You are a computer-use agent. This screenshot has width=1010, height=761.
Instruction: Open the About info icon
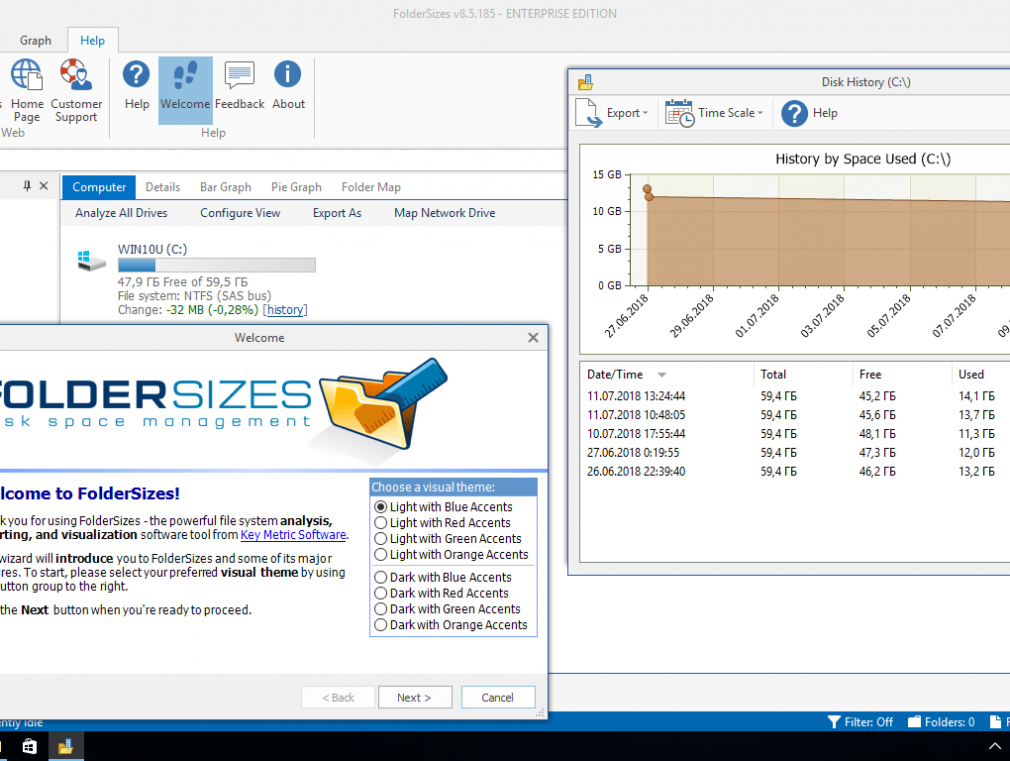click(x=287, y=74)
